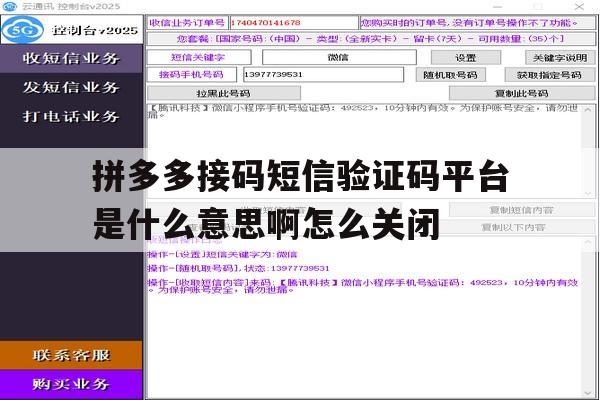Click the SMS message scrollbar up arrow

(588, 110)
